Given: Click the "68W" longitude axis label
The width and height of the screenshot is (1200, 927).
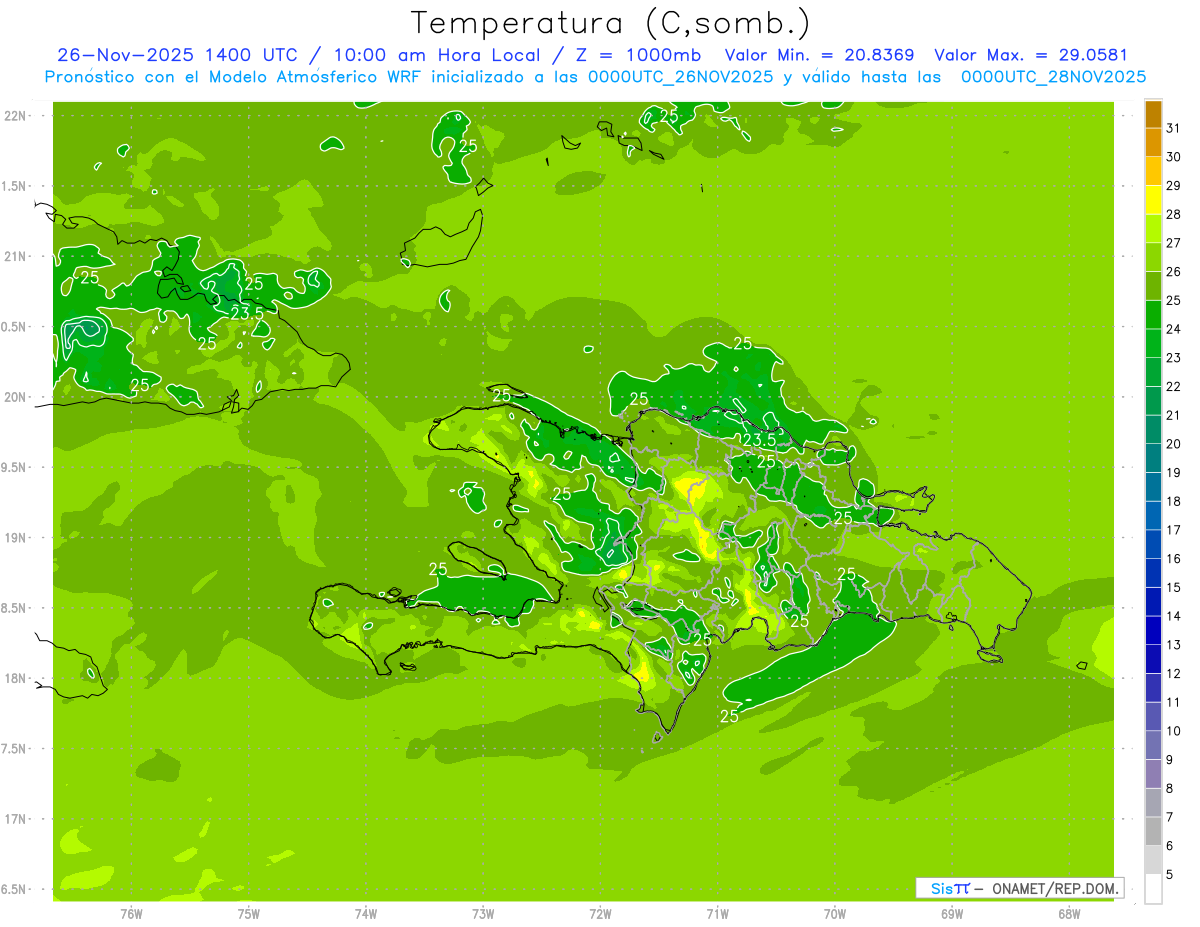Looking at the screenshot, I should [1068, 914].
